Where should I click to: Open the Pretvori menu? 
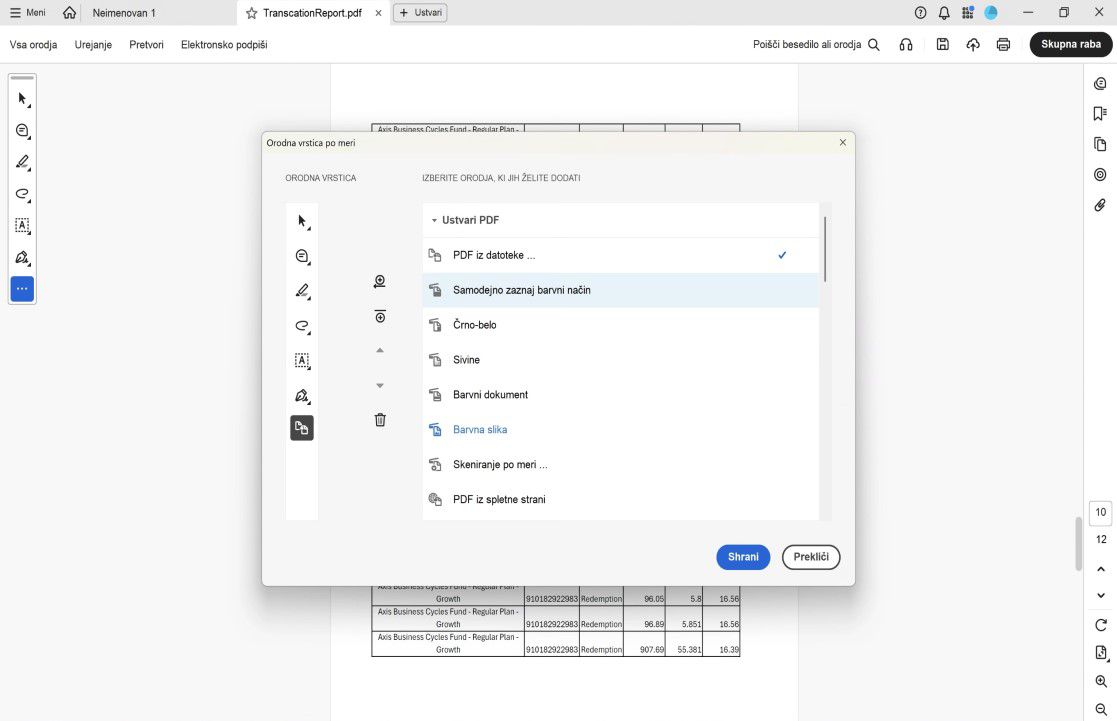tap(146, 44)
